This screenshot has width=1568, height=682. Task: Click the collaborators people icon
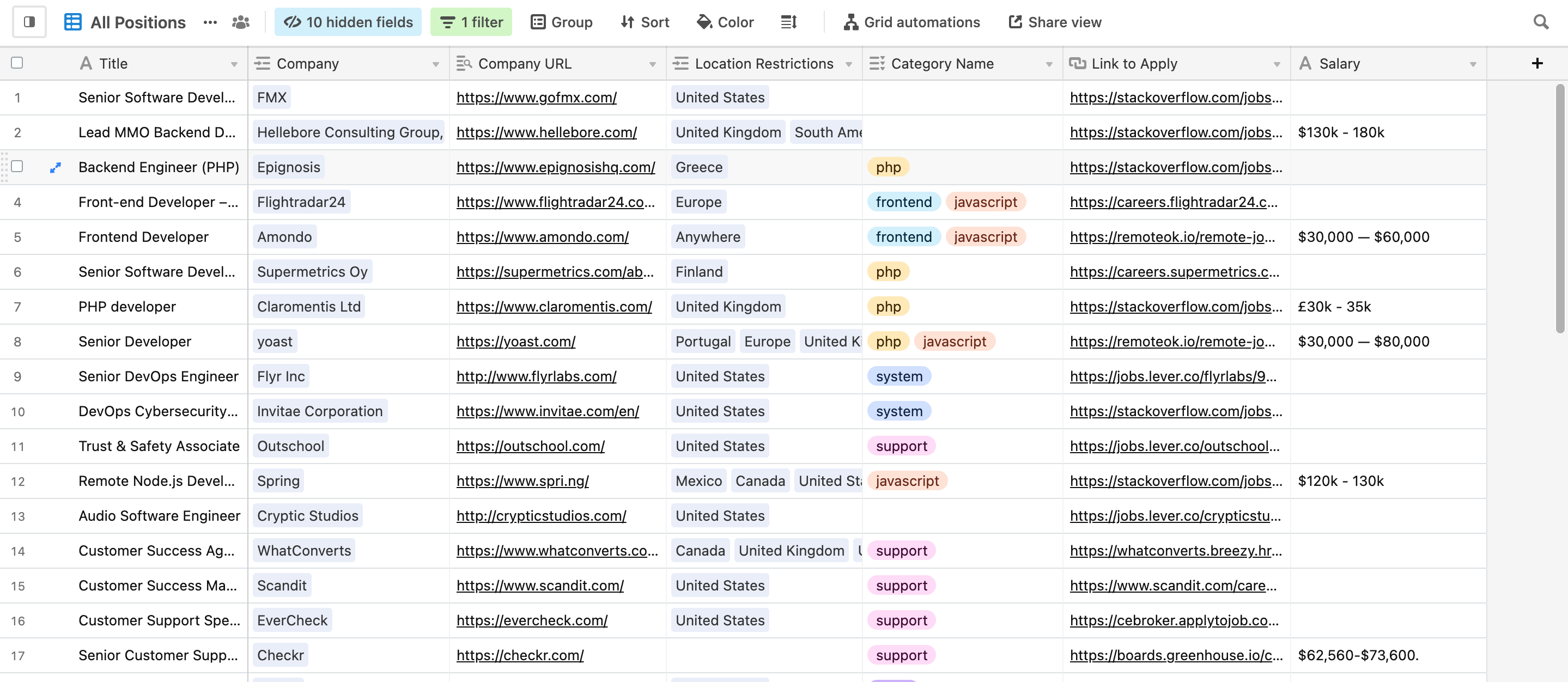point(240,22)
